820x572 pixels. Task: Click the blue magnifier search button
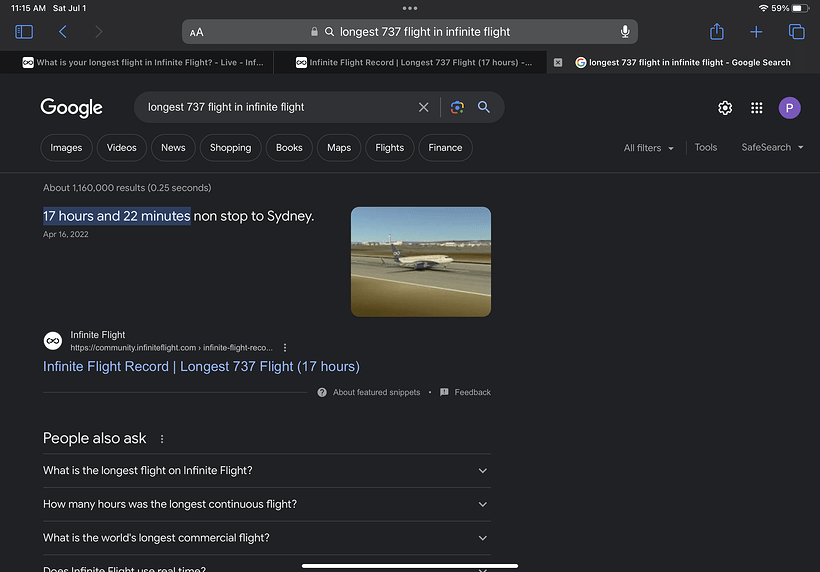click(x=484, y=107)
